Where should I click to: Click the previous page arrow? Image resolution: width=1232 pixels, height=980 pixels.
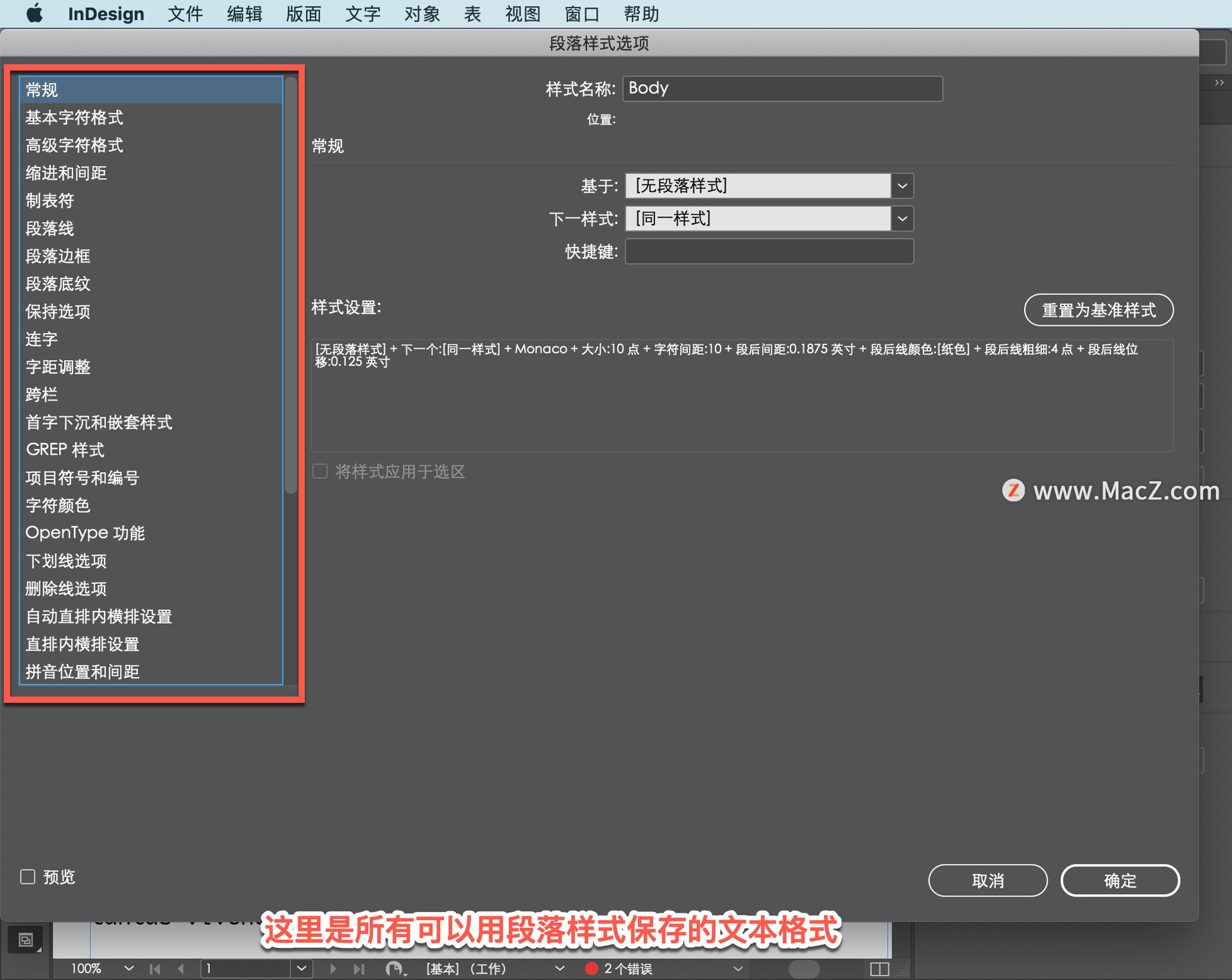pyautogui.click(x=181, y=968)
